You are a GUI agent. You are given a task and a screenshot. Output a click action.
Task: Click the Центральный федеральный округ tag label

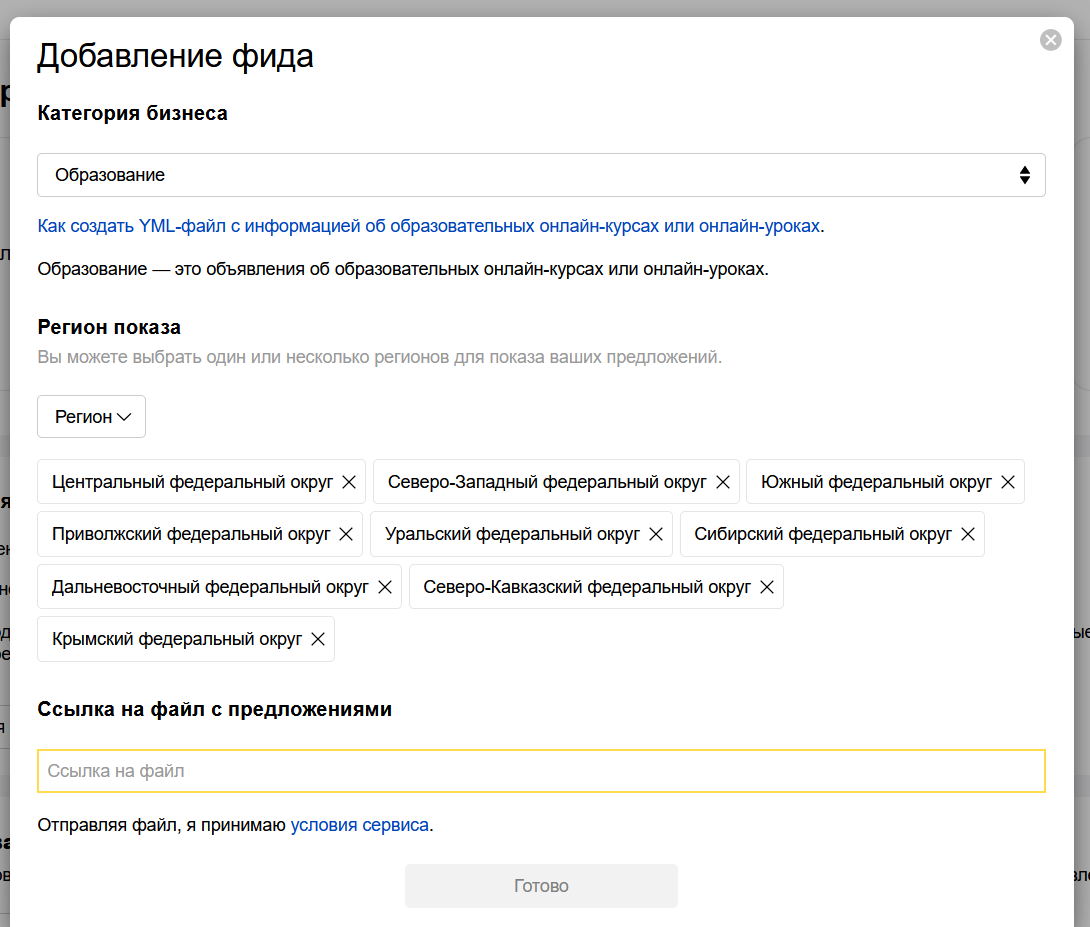click(x=192, y=482)
